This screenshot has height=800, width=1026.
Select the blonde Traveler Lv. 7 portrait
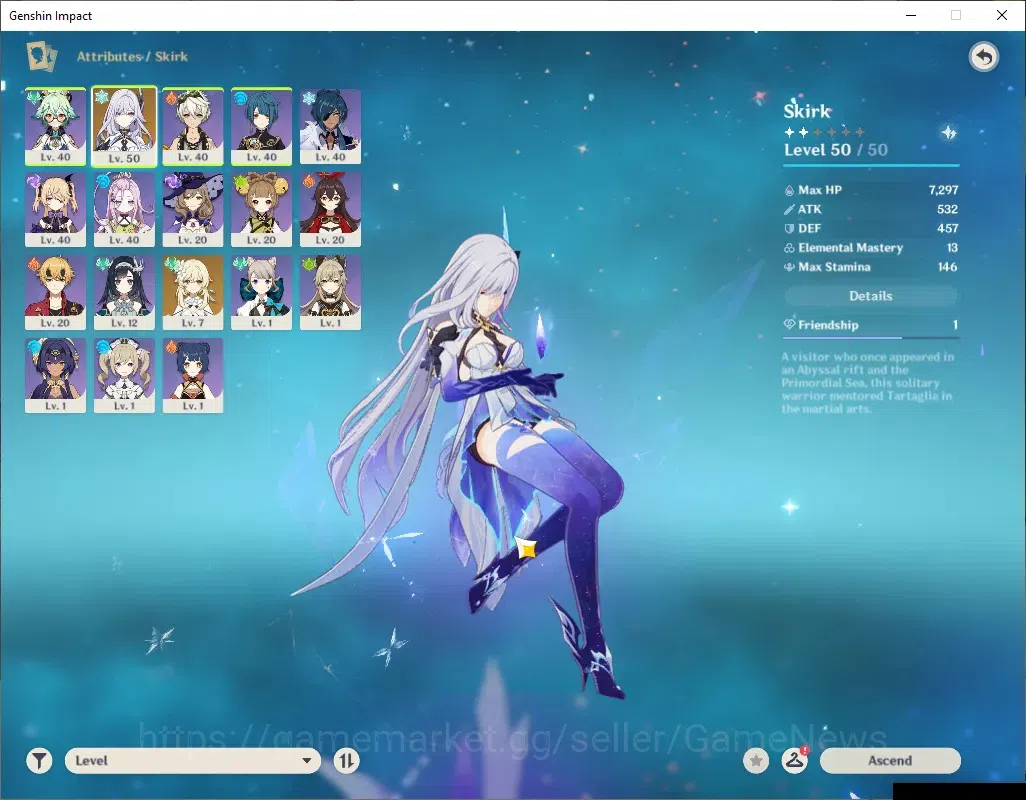(193, 292)
